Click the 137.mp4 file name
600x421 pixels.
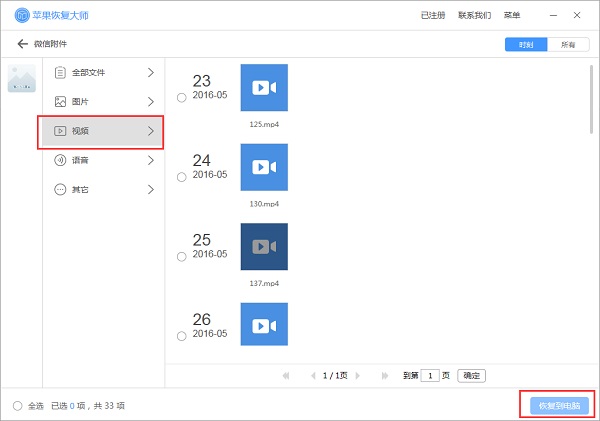click(264, 284)
